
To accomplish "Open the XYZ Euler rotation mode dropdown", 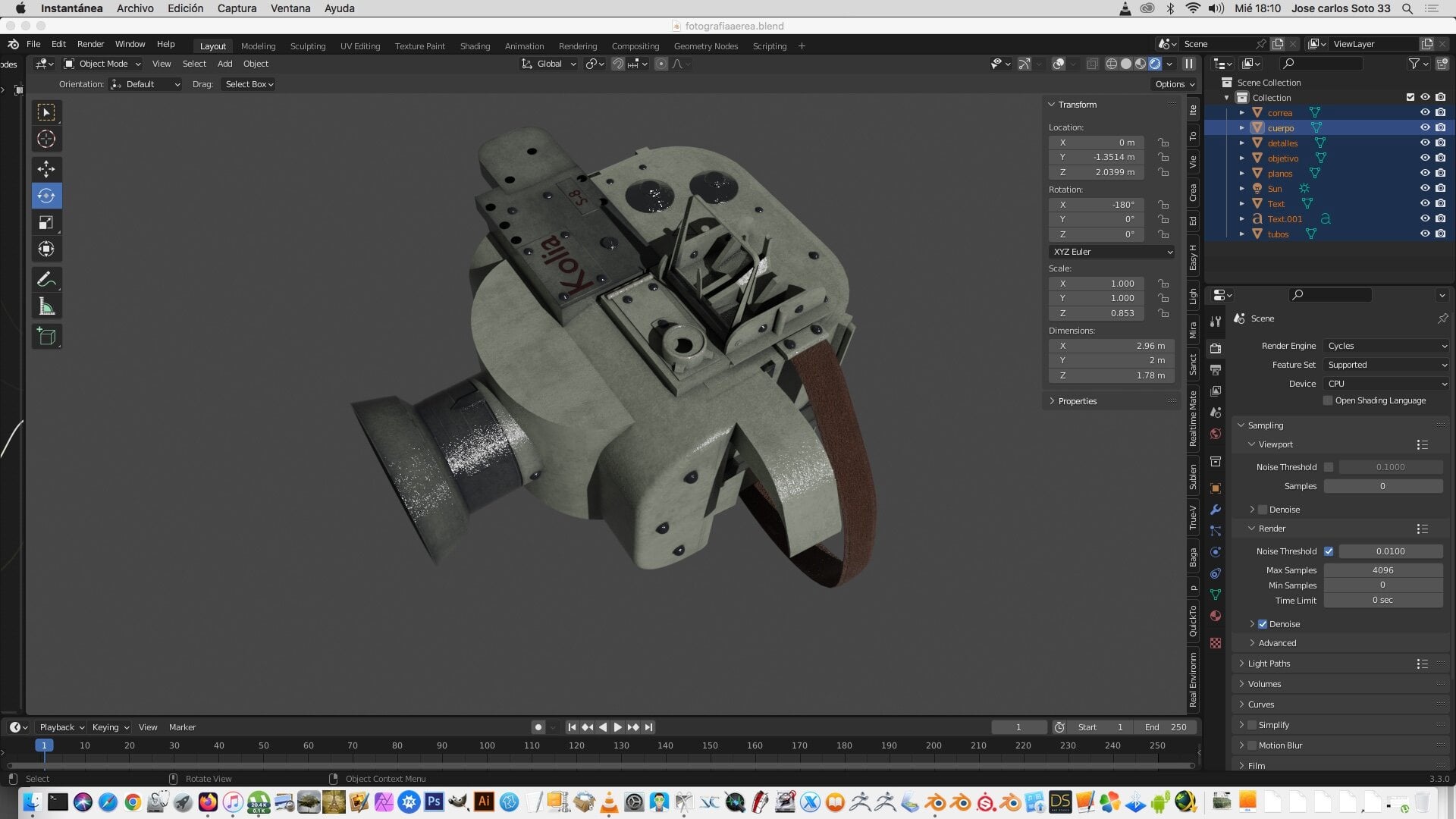I will [x=1112, y=252].
